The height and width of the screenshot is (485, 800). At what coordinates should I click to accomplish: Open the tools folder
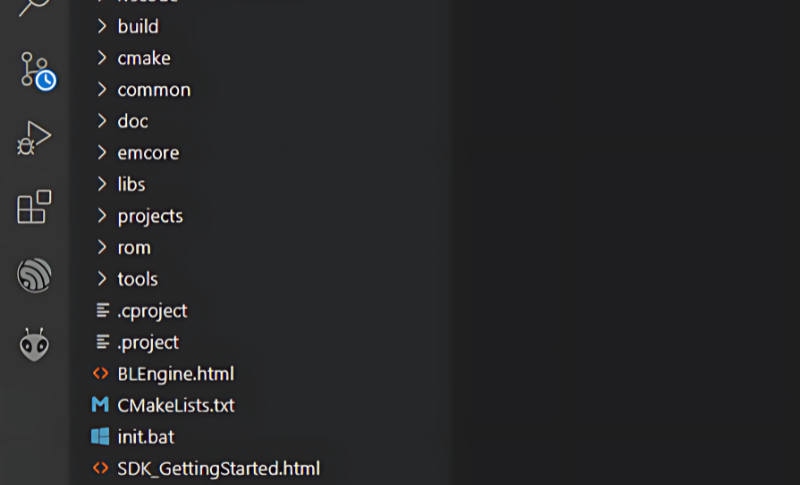137,279
